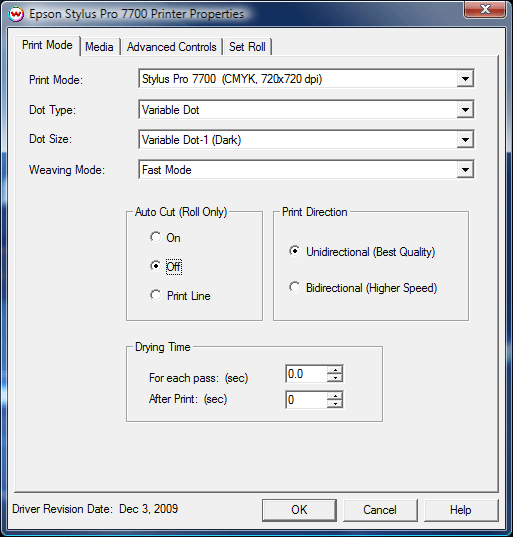
Task: Select Auto Cut Off option
Action: (x=155, y=266)
